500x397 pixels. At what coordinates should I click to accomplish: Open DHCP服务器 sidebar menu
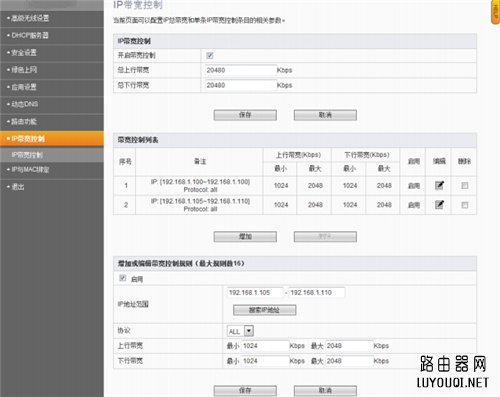coord(52,35)
